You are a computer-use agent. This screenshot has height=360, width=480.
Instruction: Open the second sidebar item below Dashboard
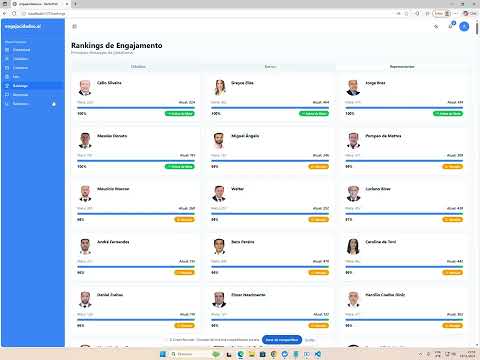pyautogui.click(x=33, y=68)
